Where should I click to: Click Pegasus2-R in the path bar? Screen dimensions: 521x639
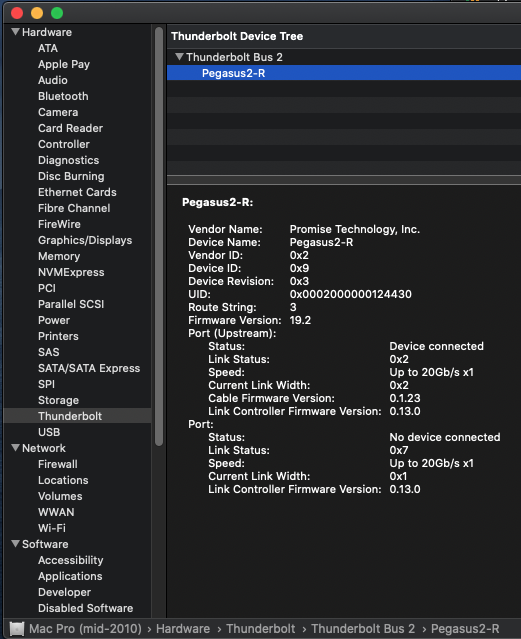[x=465, y=629]
